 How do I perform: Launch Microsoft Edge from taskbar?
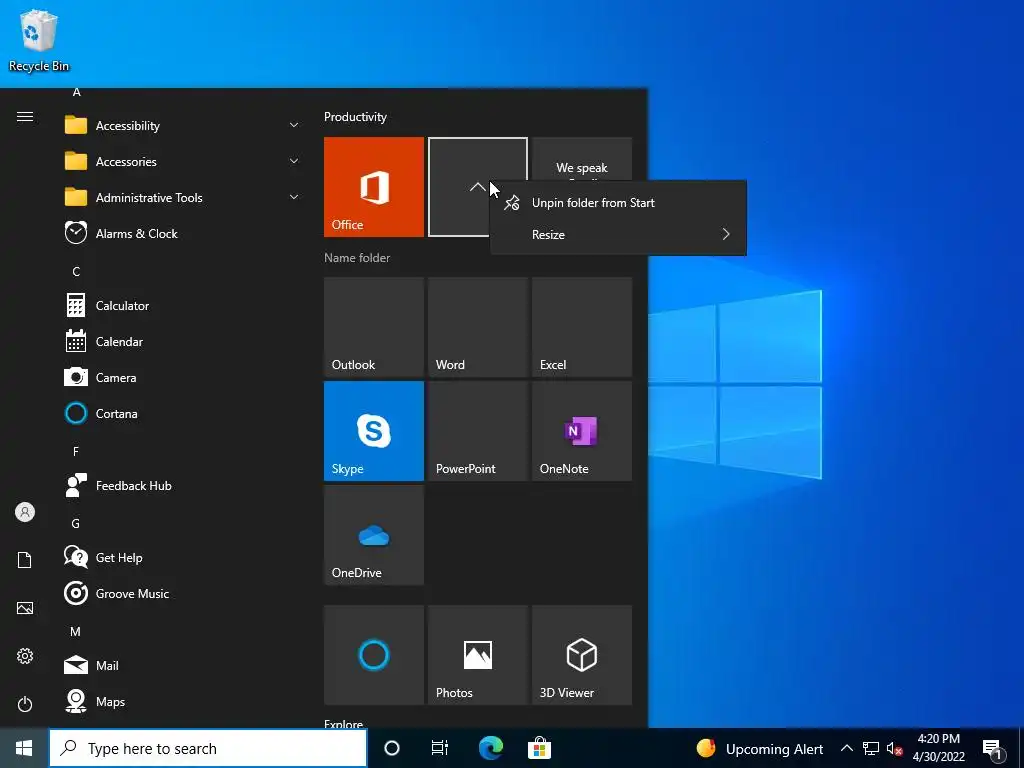coord(490,748)
